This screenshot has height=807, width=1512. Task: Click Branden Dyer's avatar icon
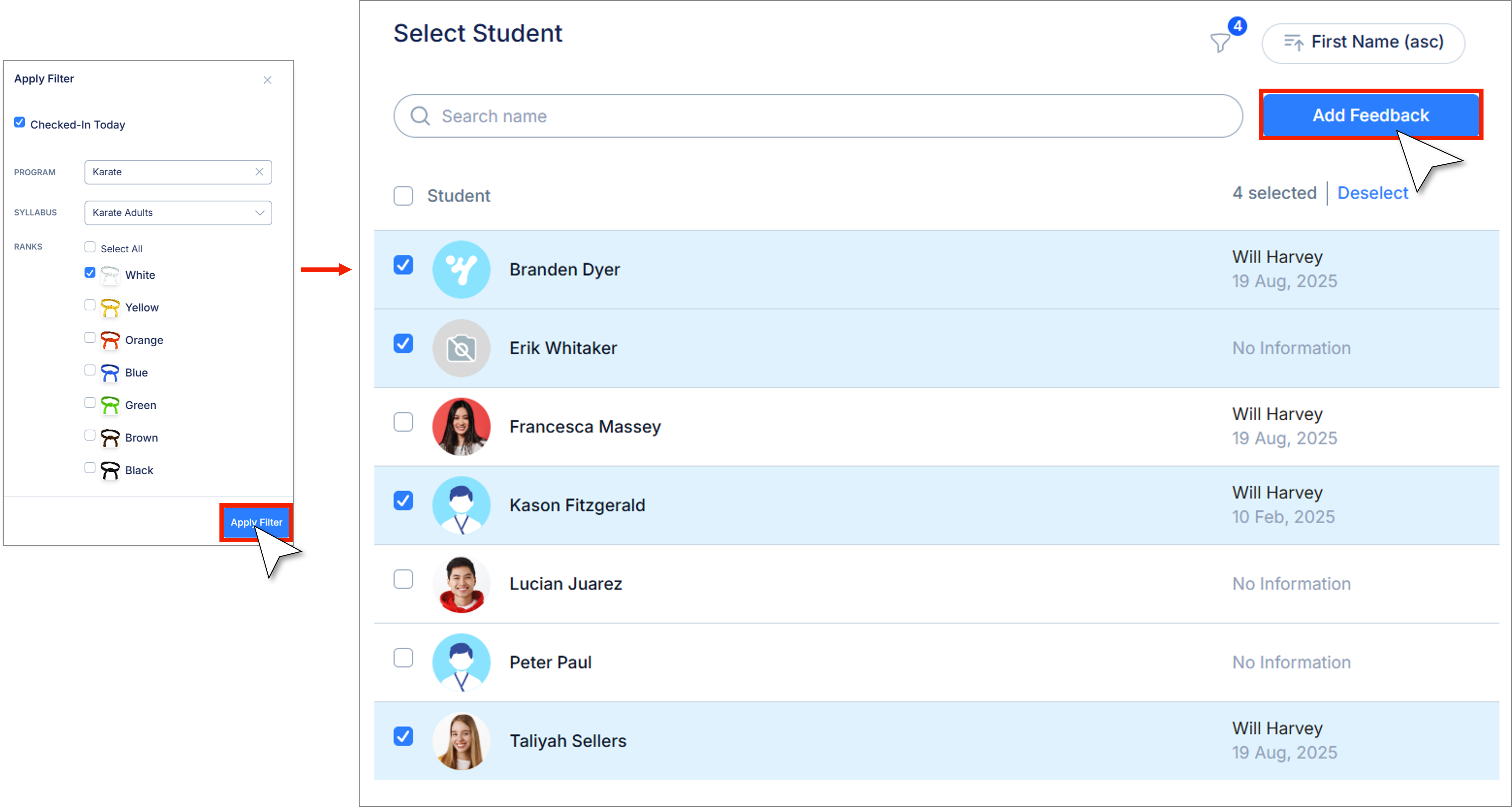tap(461, 270)
